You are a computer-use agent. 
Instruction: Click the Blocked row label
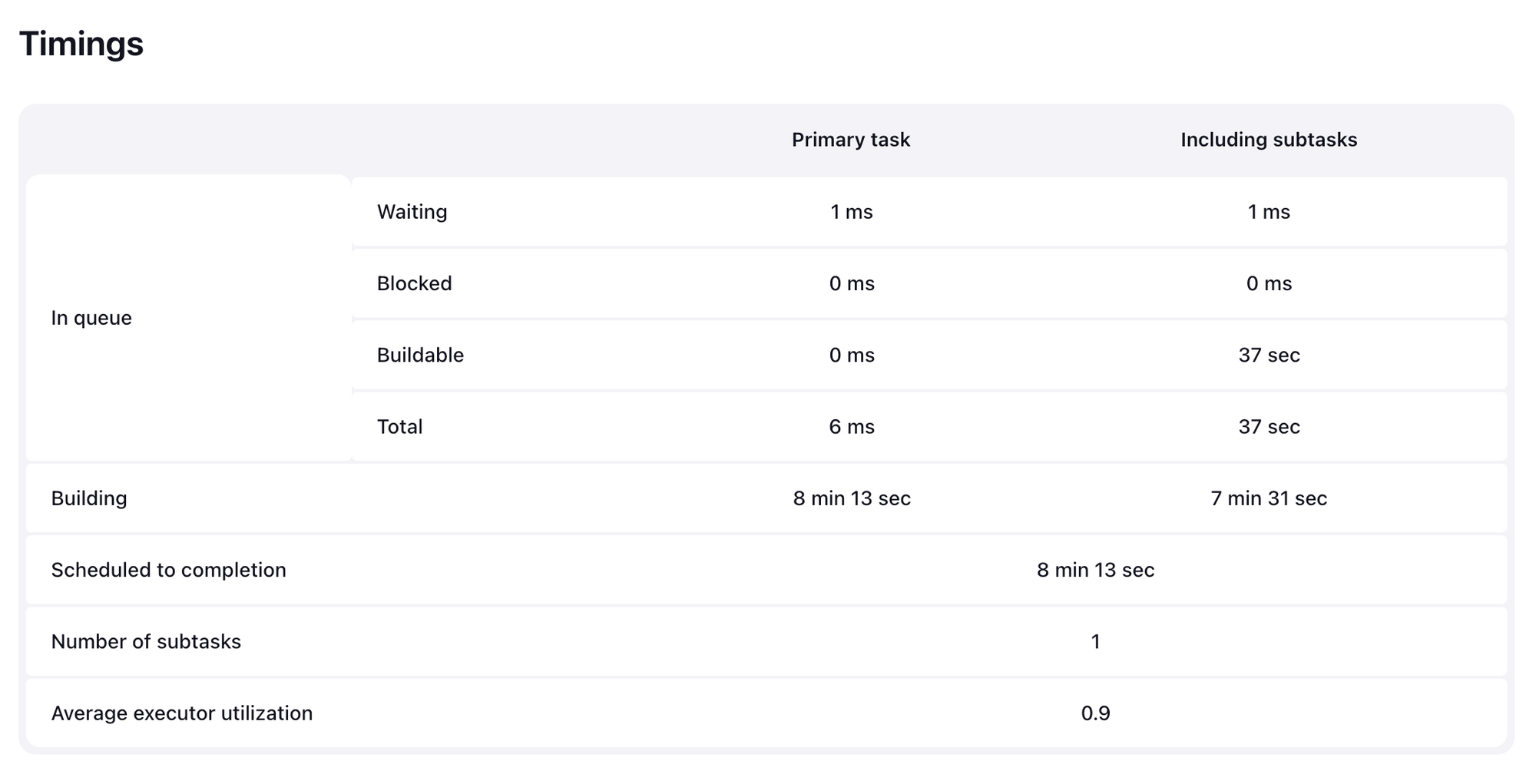pyautogui.click(x=414, y=283)
